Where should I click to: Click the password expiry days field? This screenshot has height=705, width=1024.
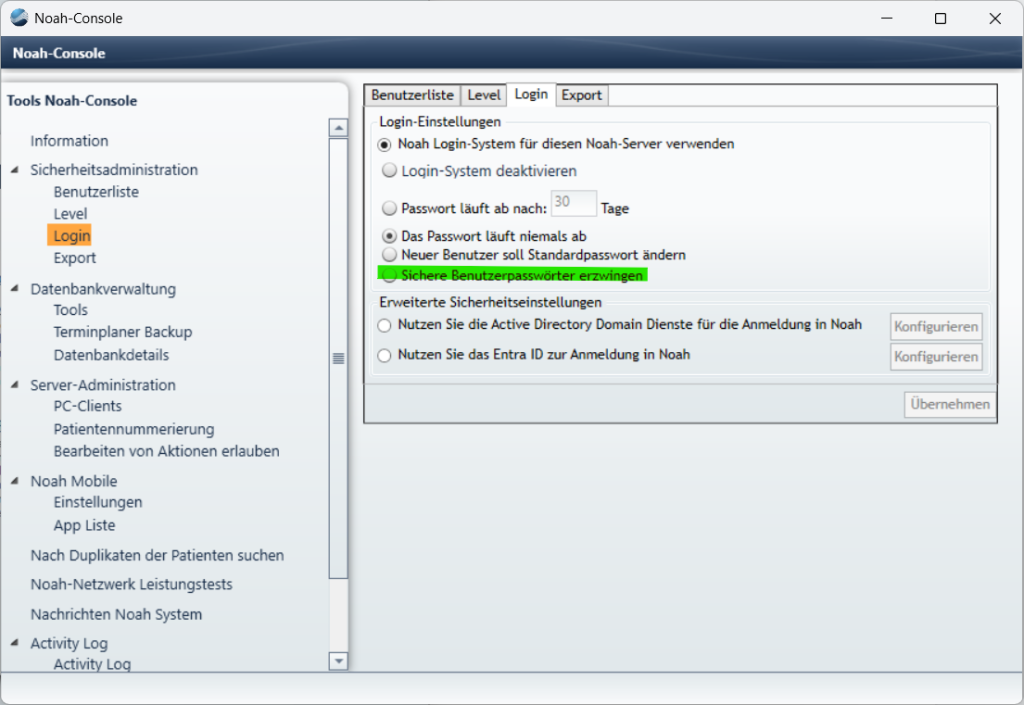pos(573,203)
